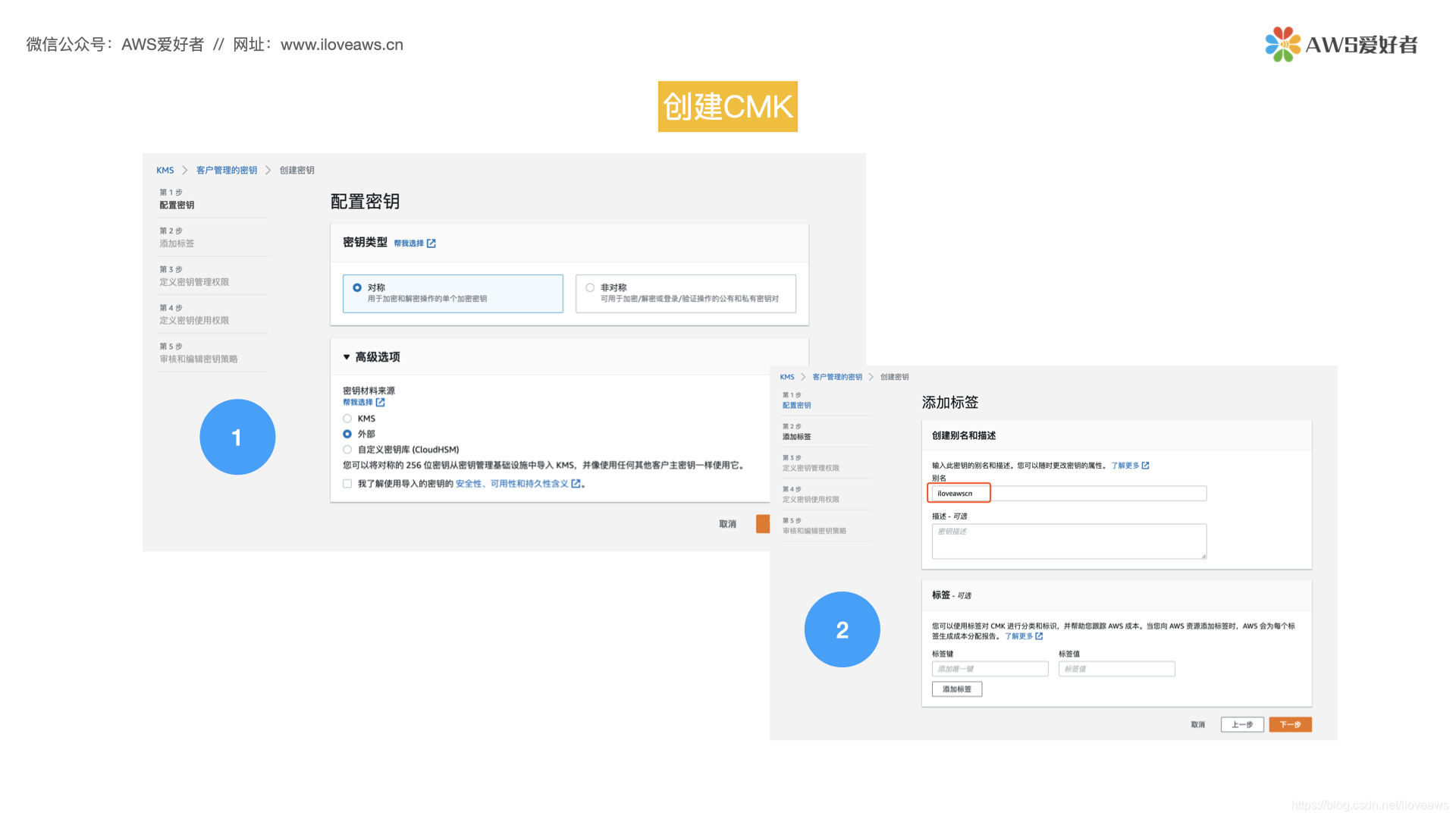Click the blue circle numbered 1
The height and width of the screenshot is (819, 1456).
(237, 437)
